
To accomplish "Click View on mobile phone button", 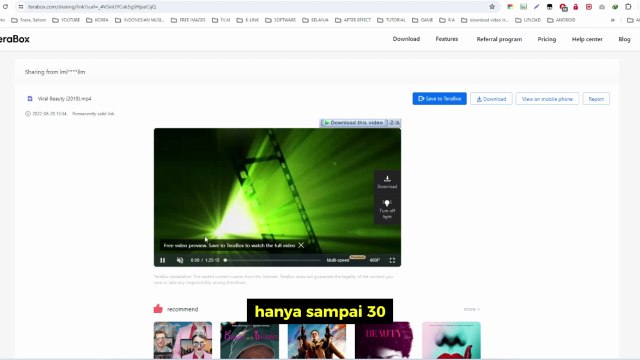I will 547,99.
